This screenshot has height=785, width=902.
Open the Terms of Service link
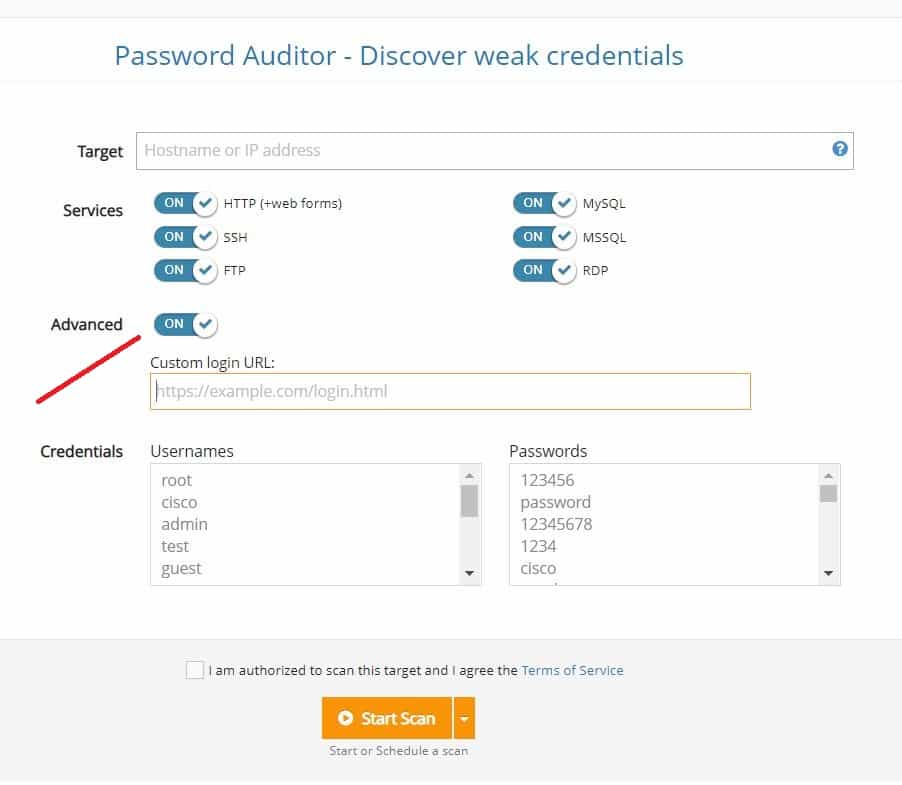tap(572, 670)
